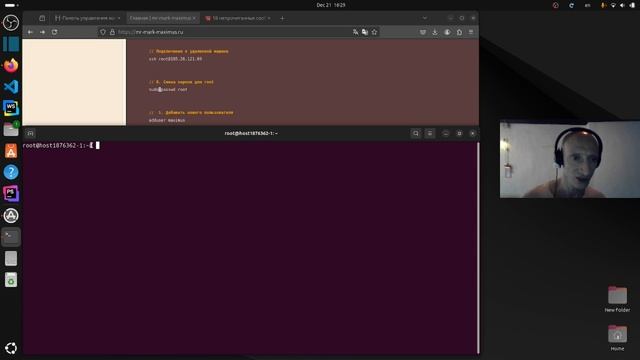Open the Trash icon in the dock
The width and height of the screenshot is (640, 360).
point(11,280)
